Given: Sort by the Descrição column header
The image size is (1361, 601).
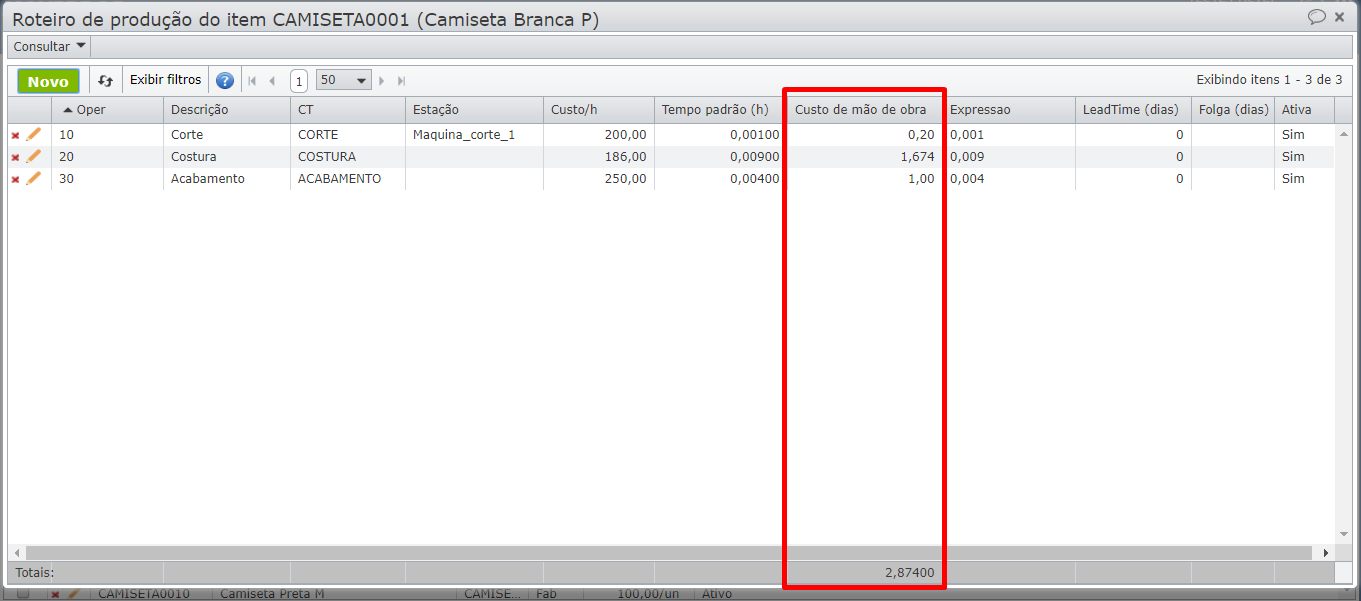Looking at the screenshot, I should click(x=226, y=109).
